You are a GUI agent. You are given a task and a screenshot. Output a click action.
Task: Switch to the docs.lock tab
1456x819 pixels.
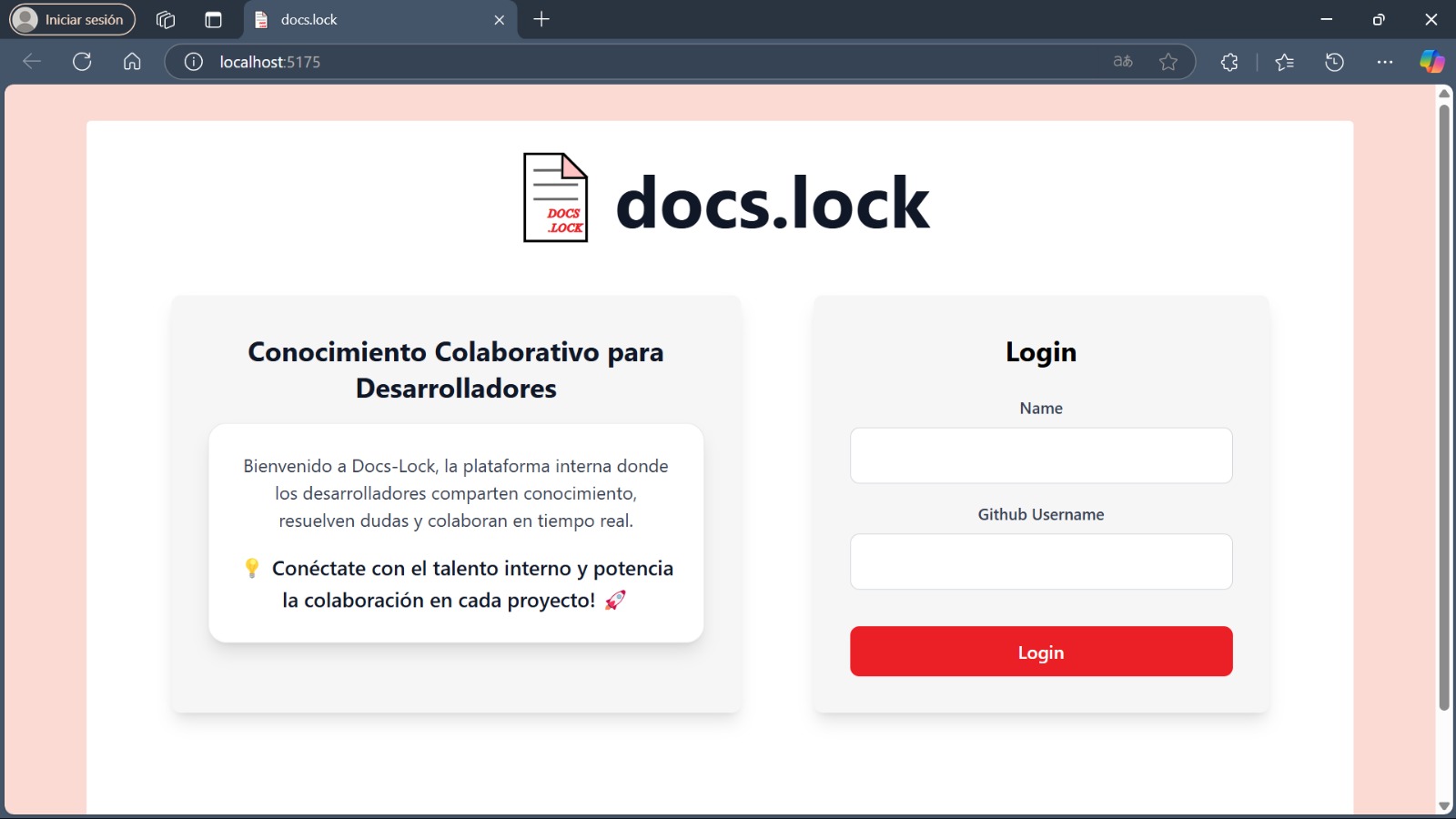click(380, 19)
